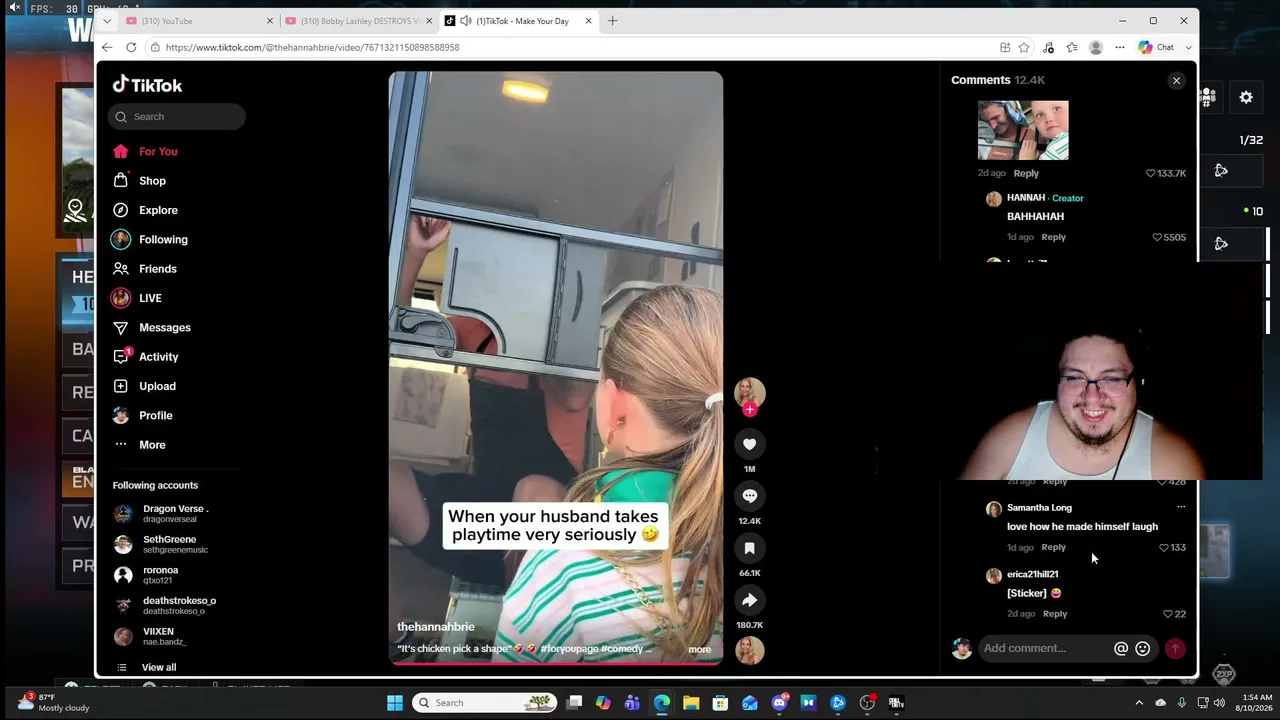Open the emoji picker in comment box
Viewport: 1280px width, 720px height.
pos(1143,648)
